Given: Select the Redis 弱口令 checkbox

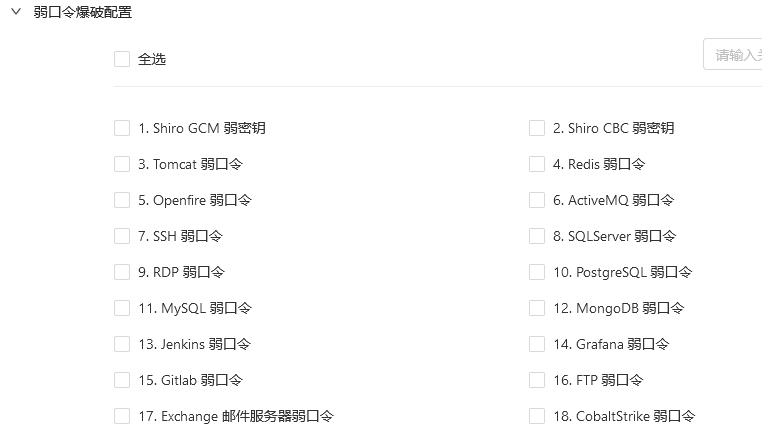Looking at the screenshot, I should [x=537, y=164].
